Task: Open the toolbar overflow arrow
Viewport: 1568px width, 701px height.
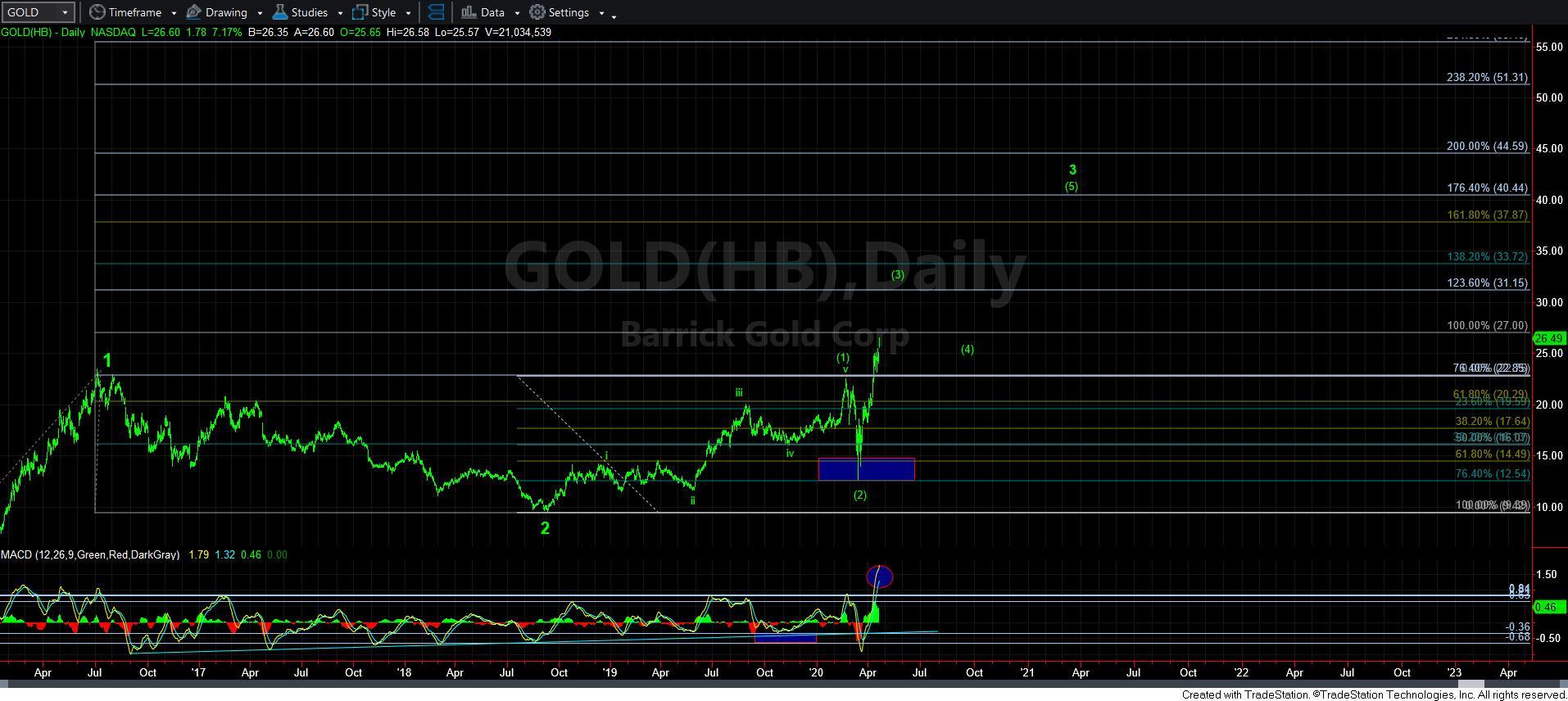Action: [x=614, y=16]
